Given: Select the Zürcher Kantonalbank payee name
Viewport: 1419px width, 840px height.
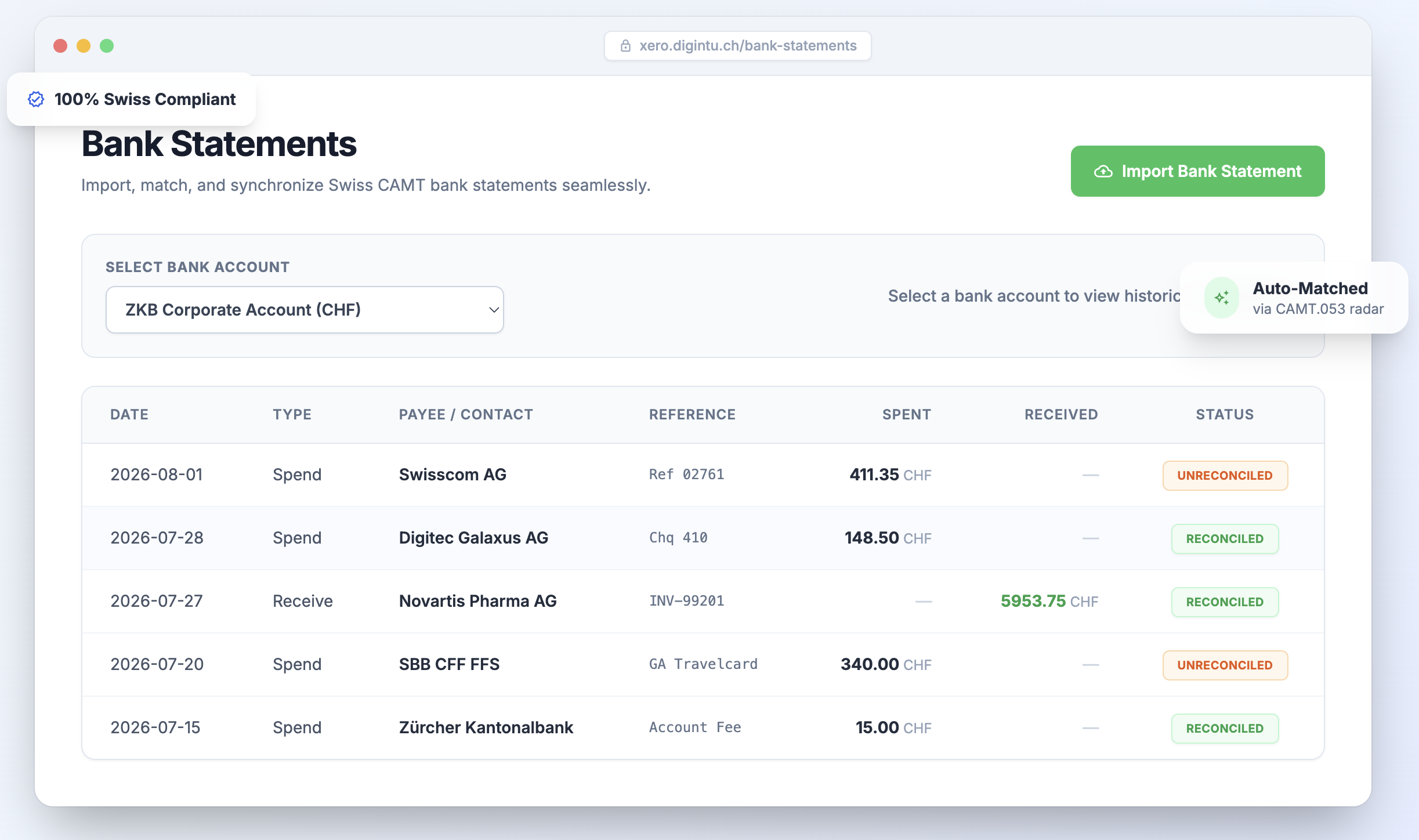Looking at the screenshot, I should point(486,727).
